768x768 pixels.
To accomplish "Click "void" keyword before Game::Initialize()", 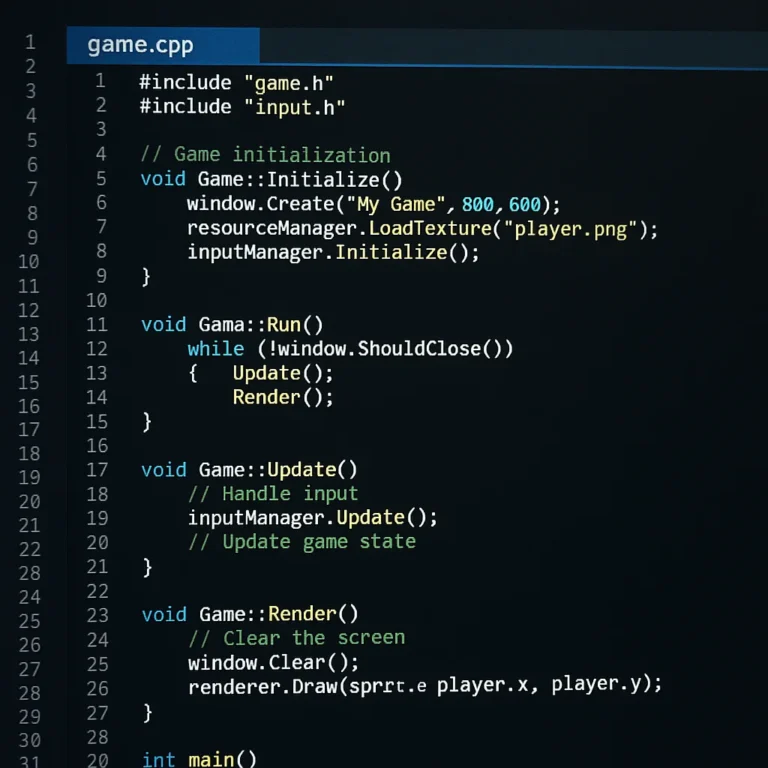I will click(163, 179).
